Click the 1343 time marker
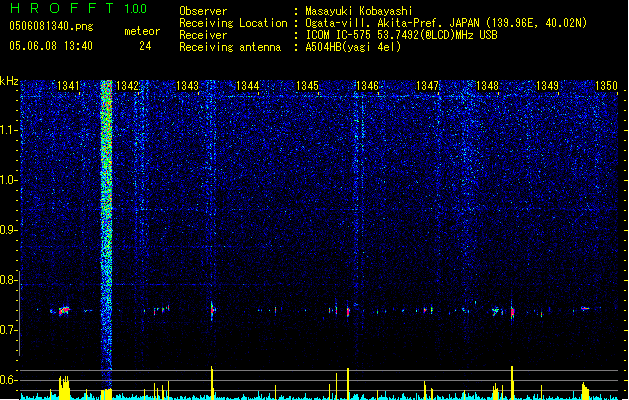The image size is (629, 400). pos(187,85)
